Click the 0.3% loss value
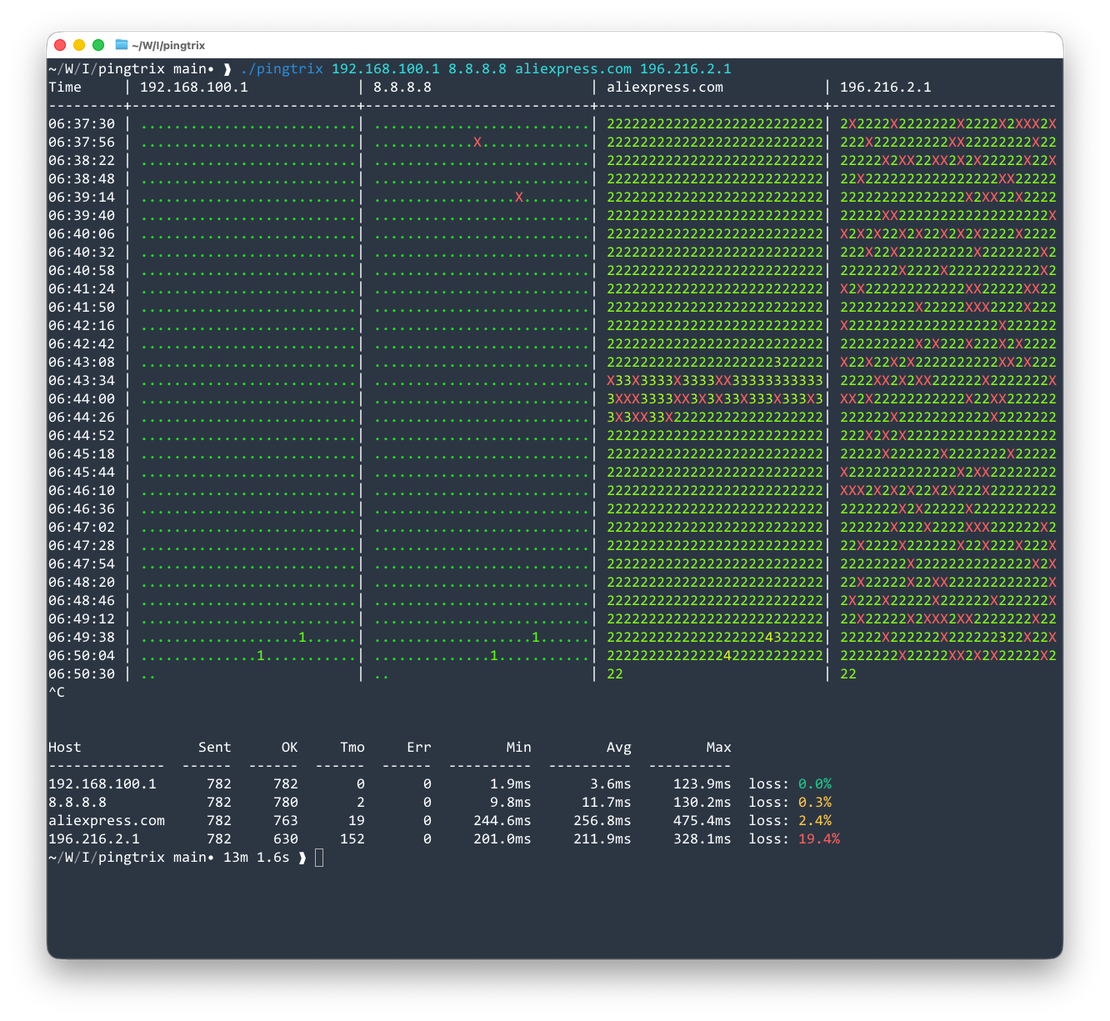1110x1021 pixels. [815, 802]
